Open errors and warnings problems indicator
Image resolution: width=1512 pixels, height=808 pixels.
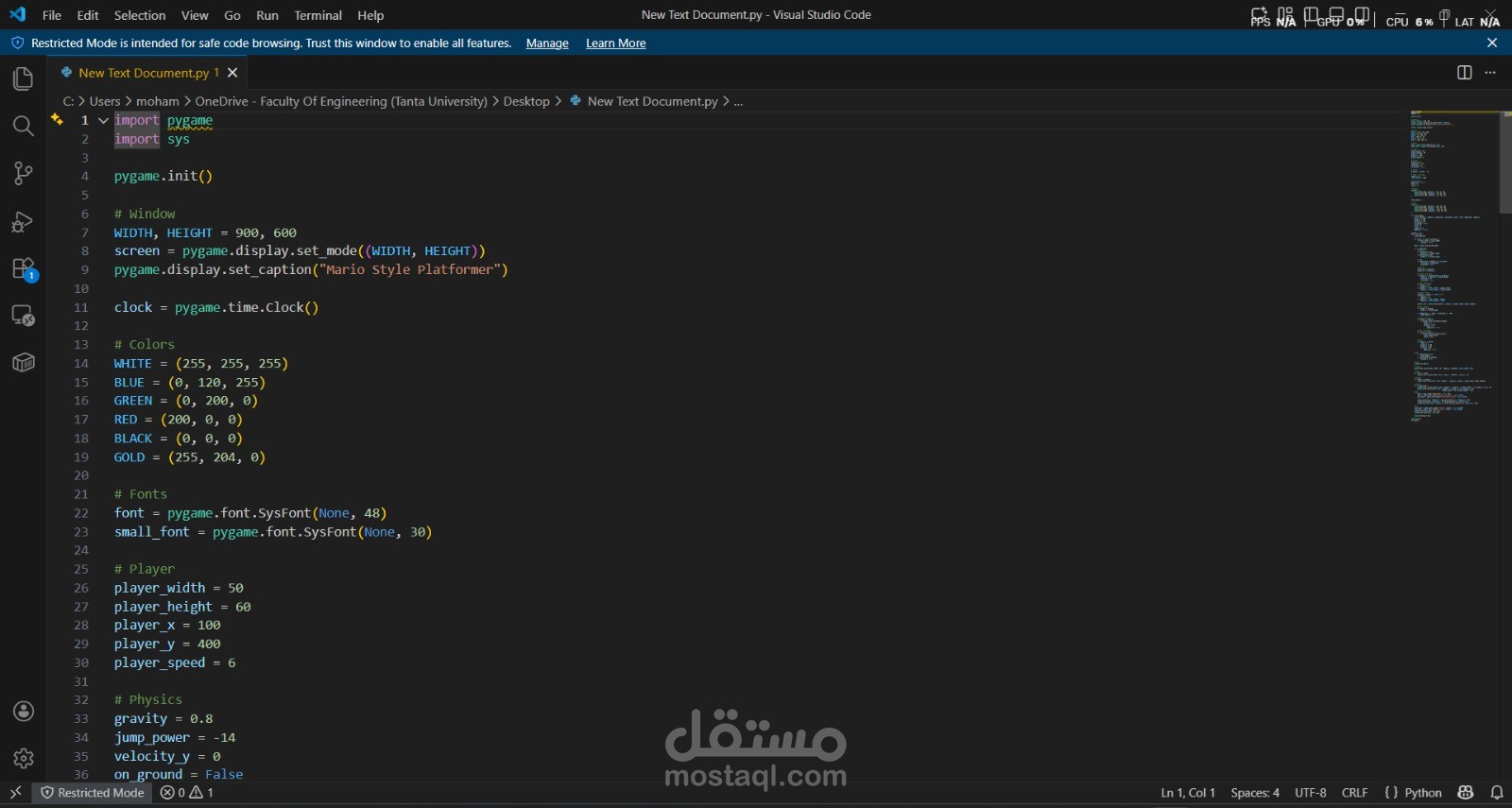187,793
